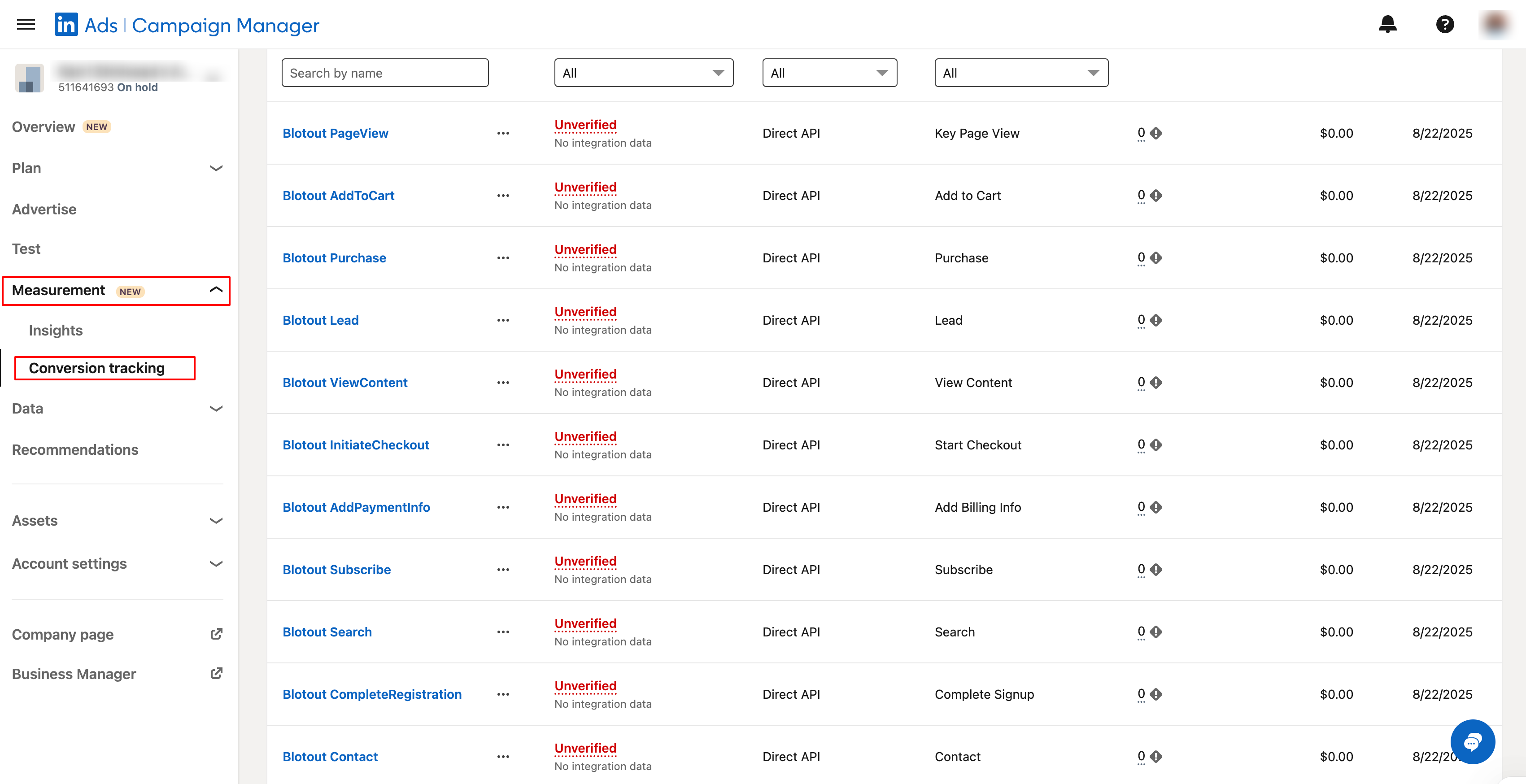Screen dimensions: 1526x784
Task: Open the hamburger navigation menu
Action: point(26,24)
